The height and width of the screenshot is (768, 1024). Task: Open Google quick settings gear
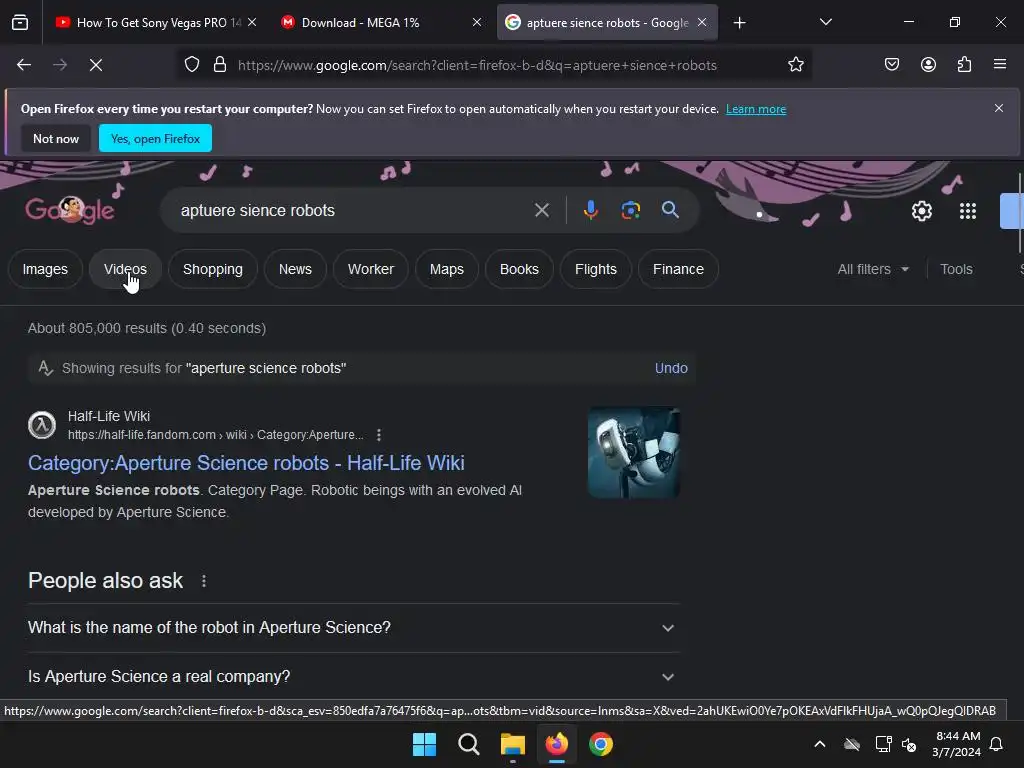[921, 211]
